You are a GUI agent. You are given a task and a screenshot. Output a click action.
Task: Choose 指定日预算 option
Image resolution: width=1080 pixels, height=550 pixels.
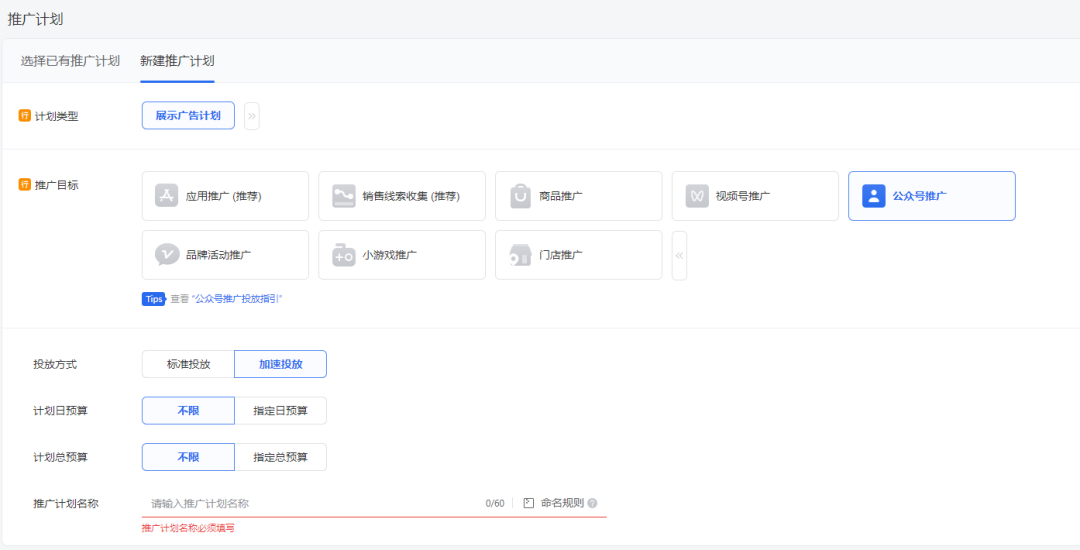(x=280, y=411)
